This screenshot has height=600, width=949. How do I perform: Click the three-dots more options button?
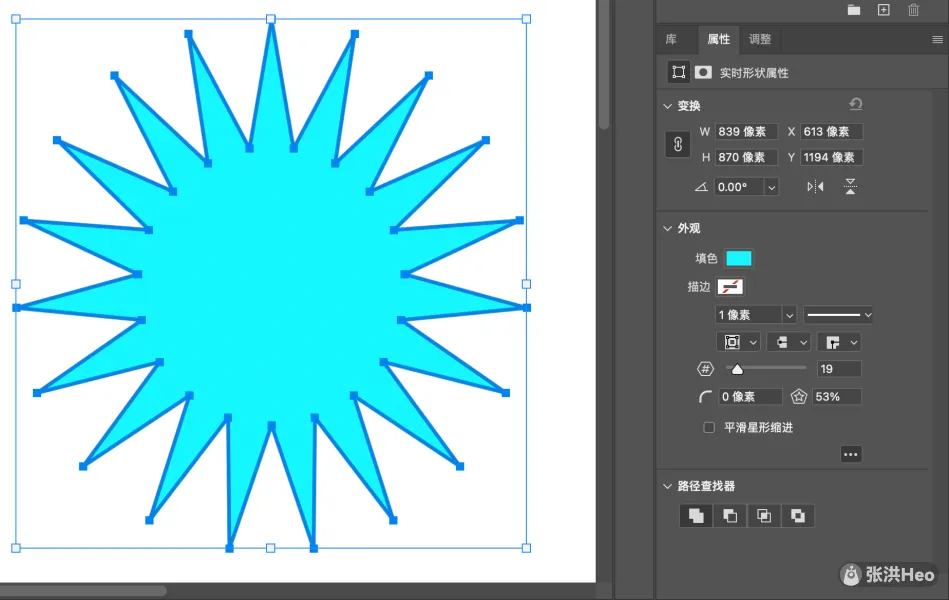pyautogui.click(x=850, y=454)
